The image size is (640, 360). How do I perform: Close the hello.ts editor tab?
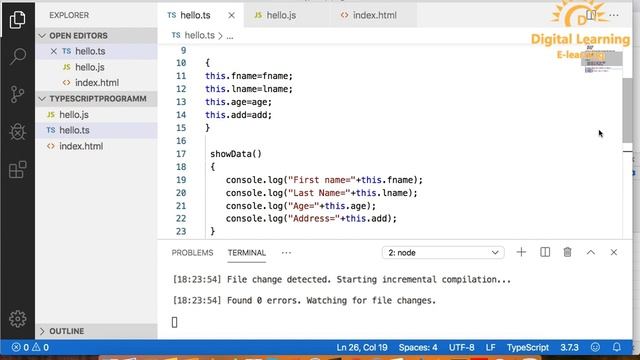click(231, 16)
